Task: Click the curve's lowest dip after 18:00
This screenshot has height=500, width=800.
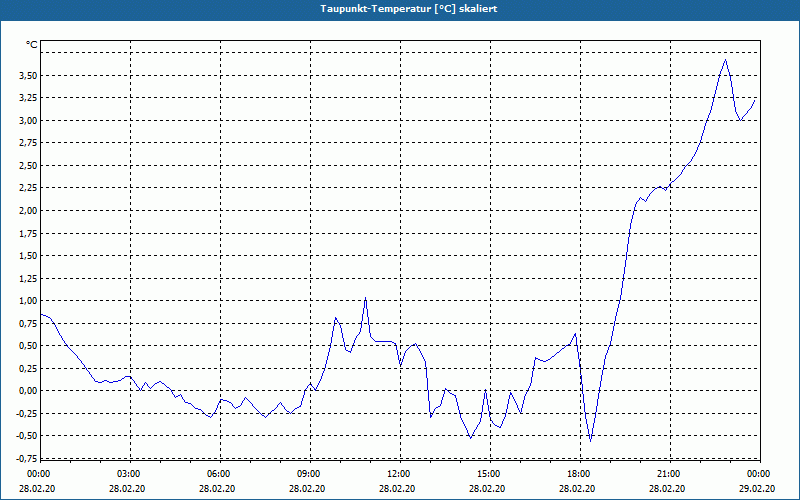Action: (x=590, y=441)
